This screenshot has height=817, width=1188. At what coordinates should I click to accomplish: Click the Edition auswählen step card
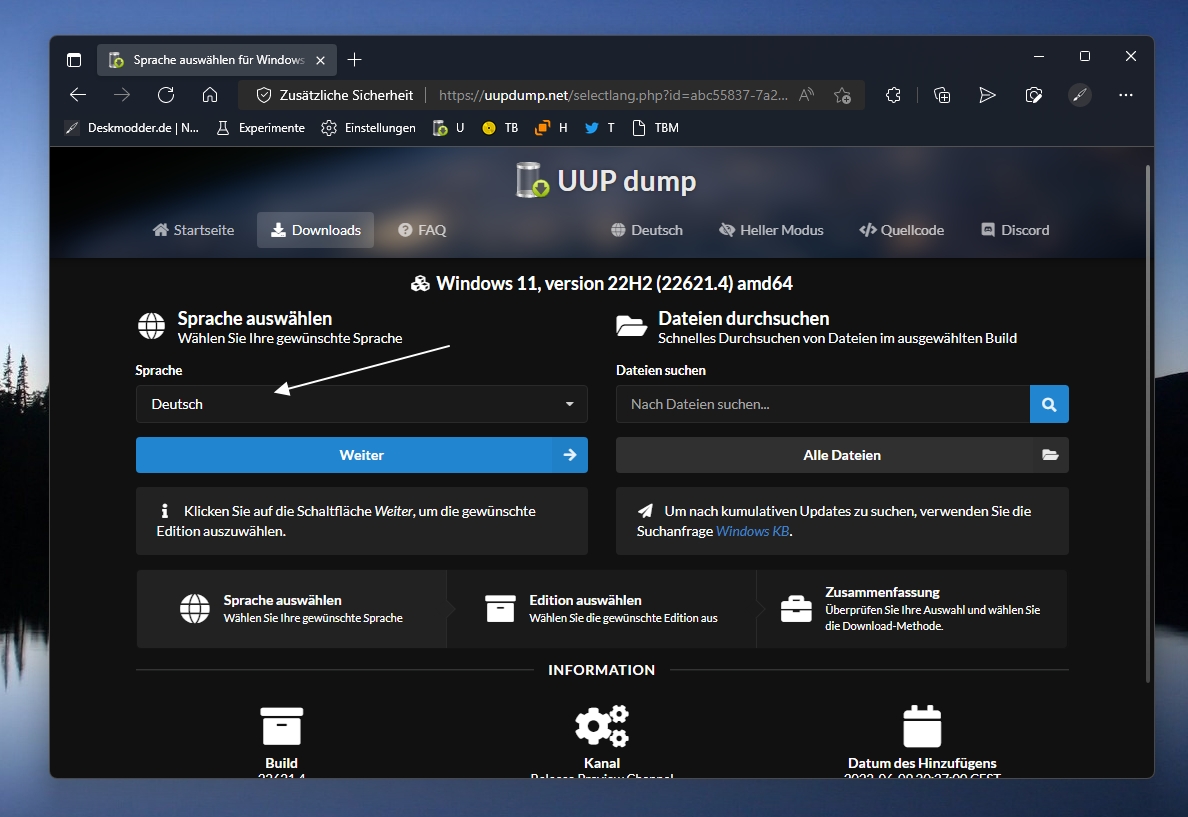pyautogui.click(x=602, y=609)
